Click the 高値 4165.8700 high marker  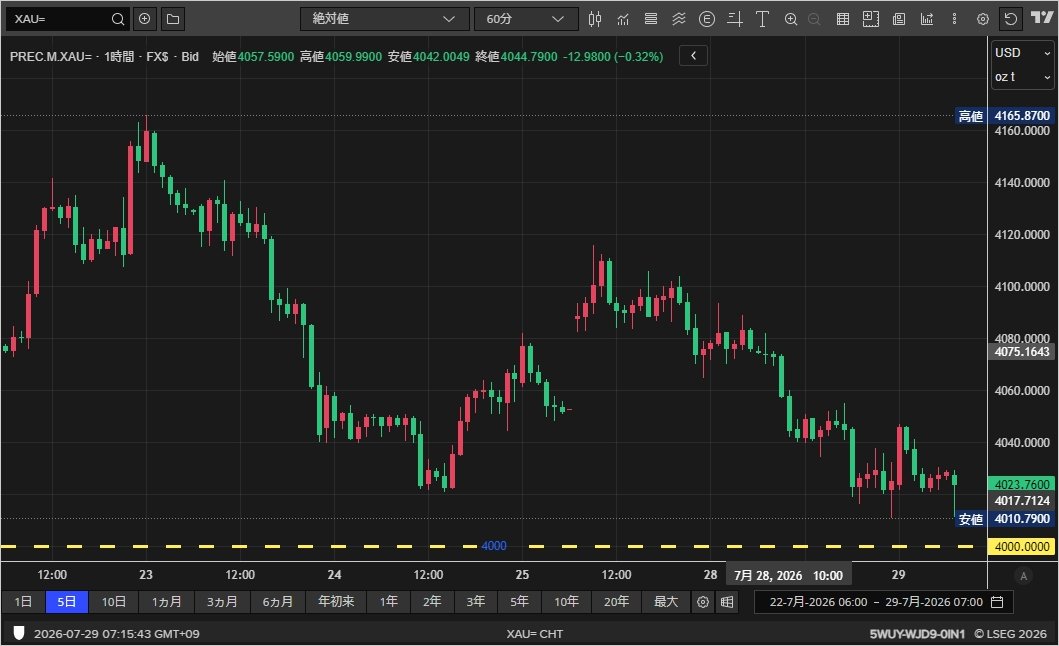pos(1004,116)
